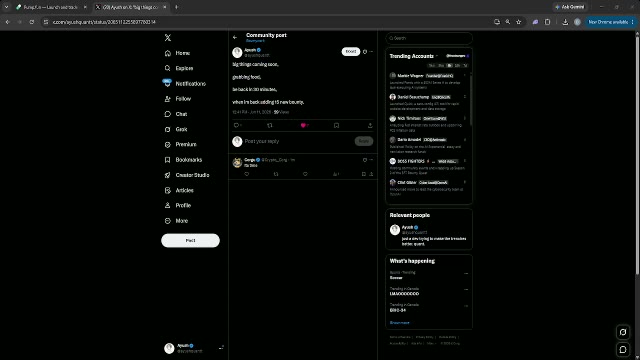Viewport: 640px width, 360px height.
Task: Open more options on Gorgo's reply
Action: tap(371, 160)
